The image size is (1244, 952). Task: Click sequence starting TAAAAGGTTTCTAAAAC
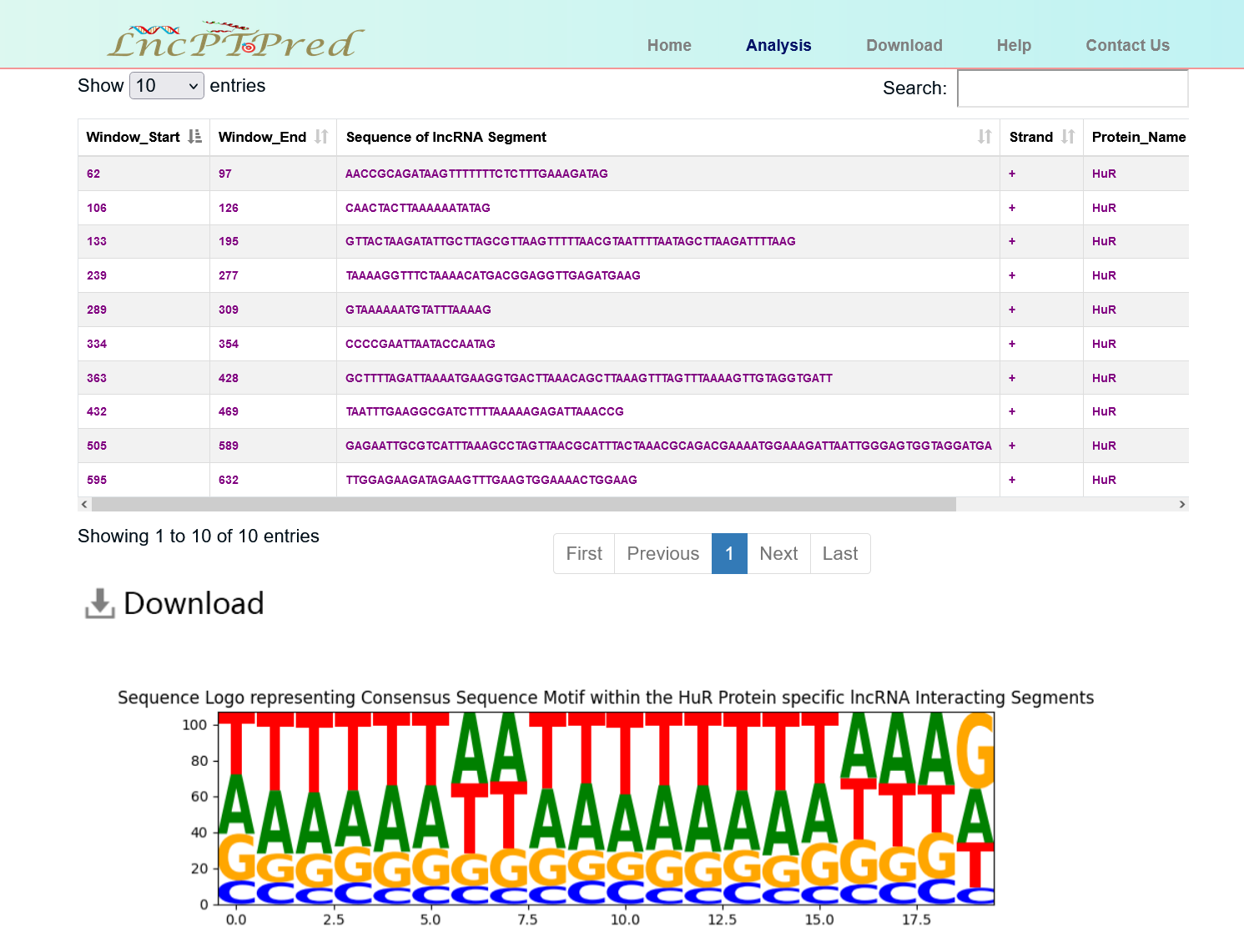click(493, 275)
